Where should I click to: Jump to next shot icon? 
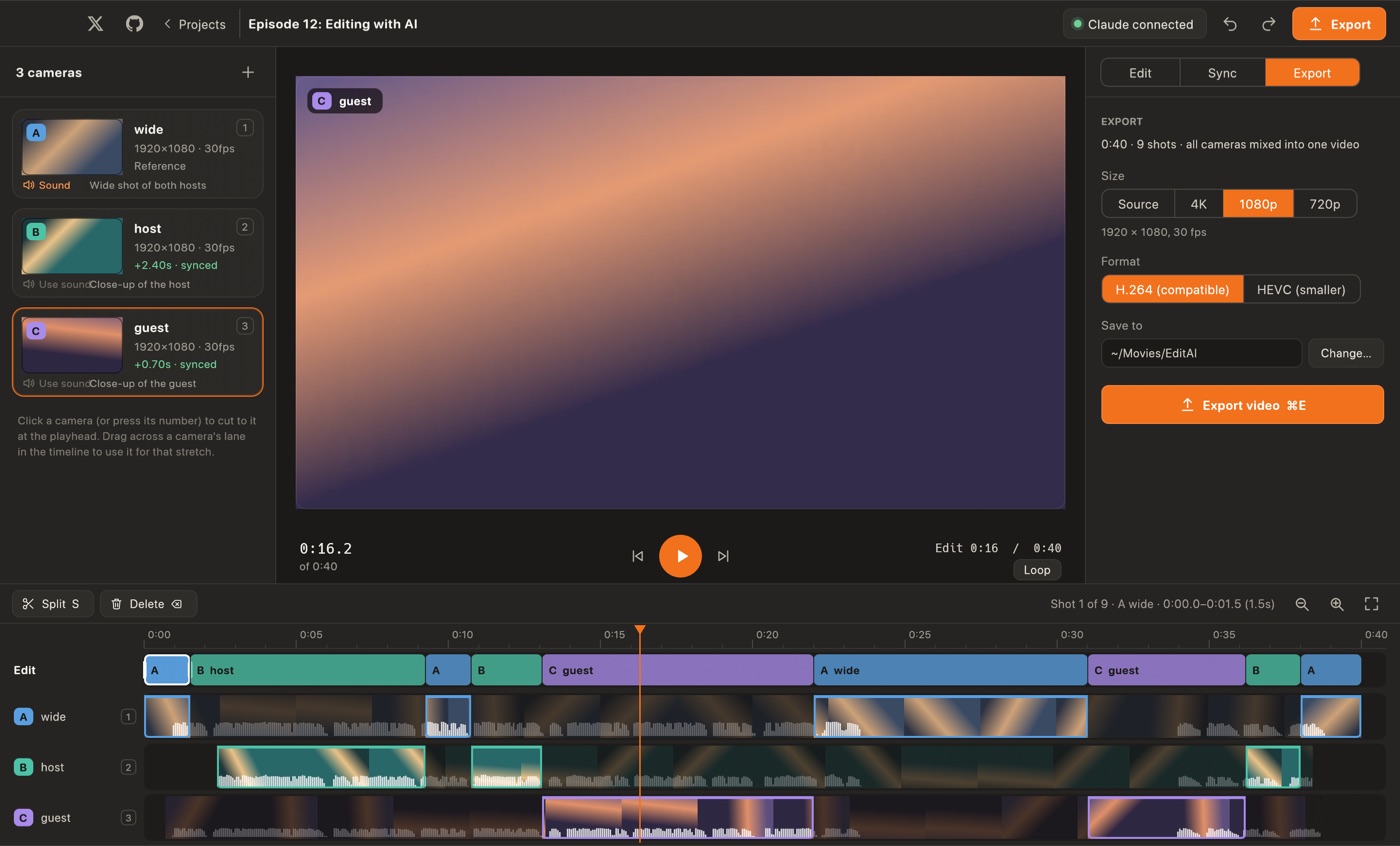723,556
